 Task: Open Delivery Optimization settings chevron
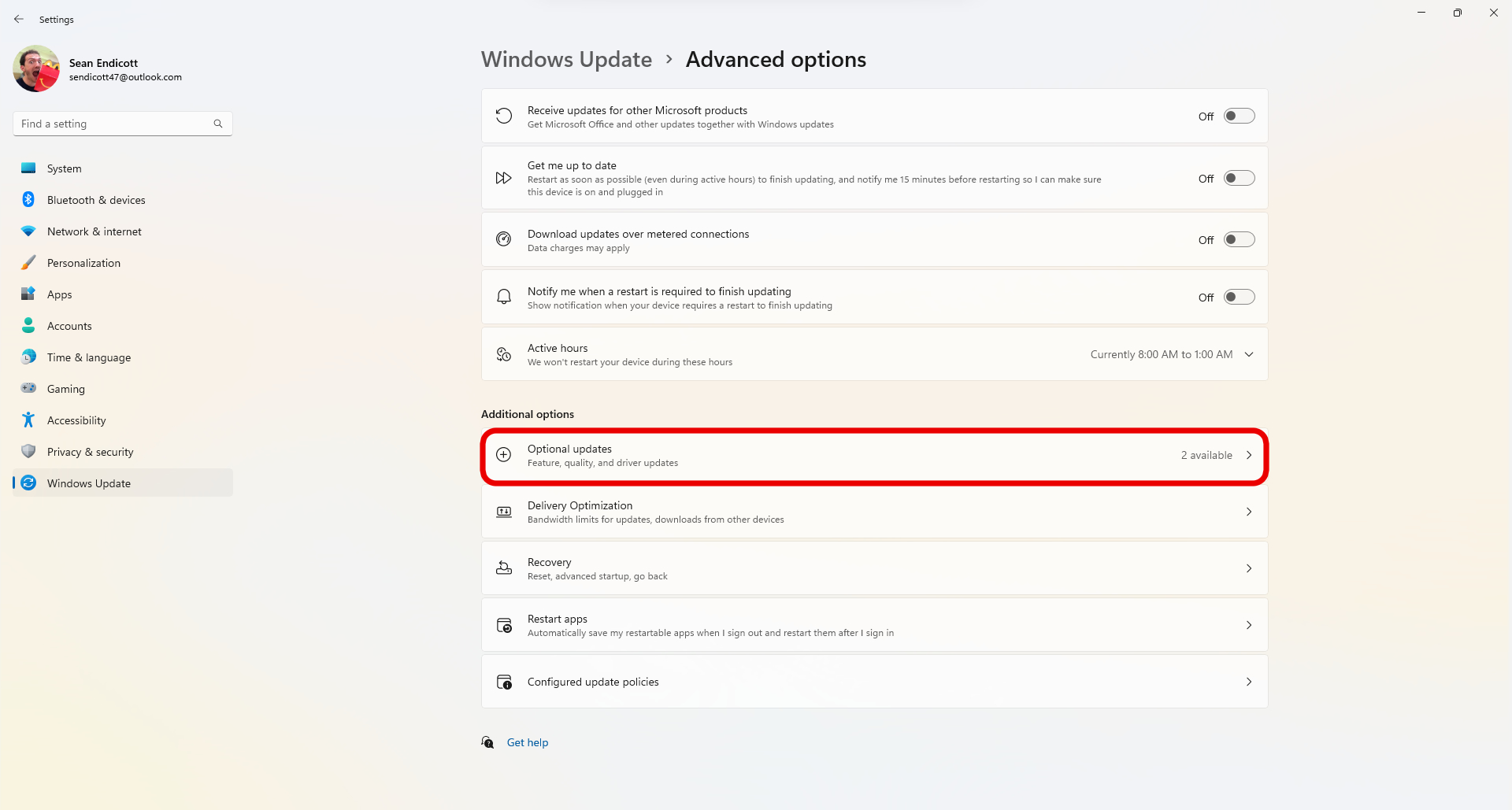1249,512
